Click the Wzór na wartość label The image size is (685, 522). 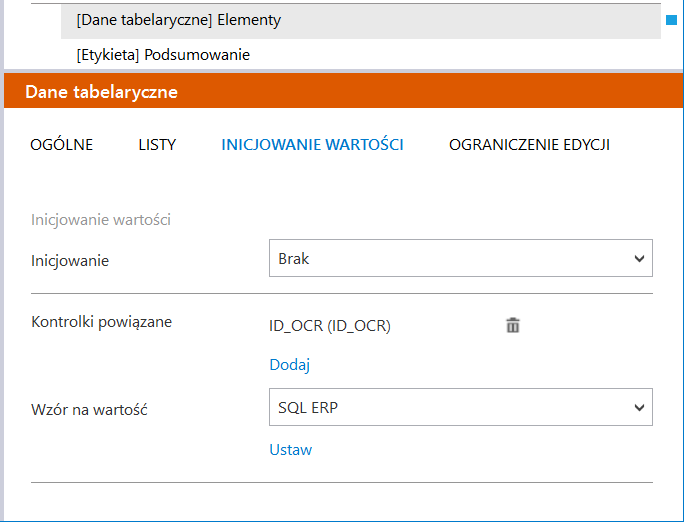point(90,410)
